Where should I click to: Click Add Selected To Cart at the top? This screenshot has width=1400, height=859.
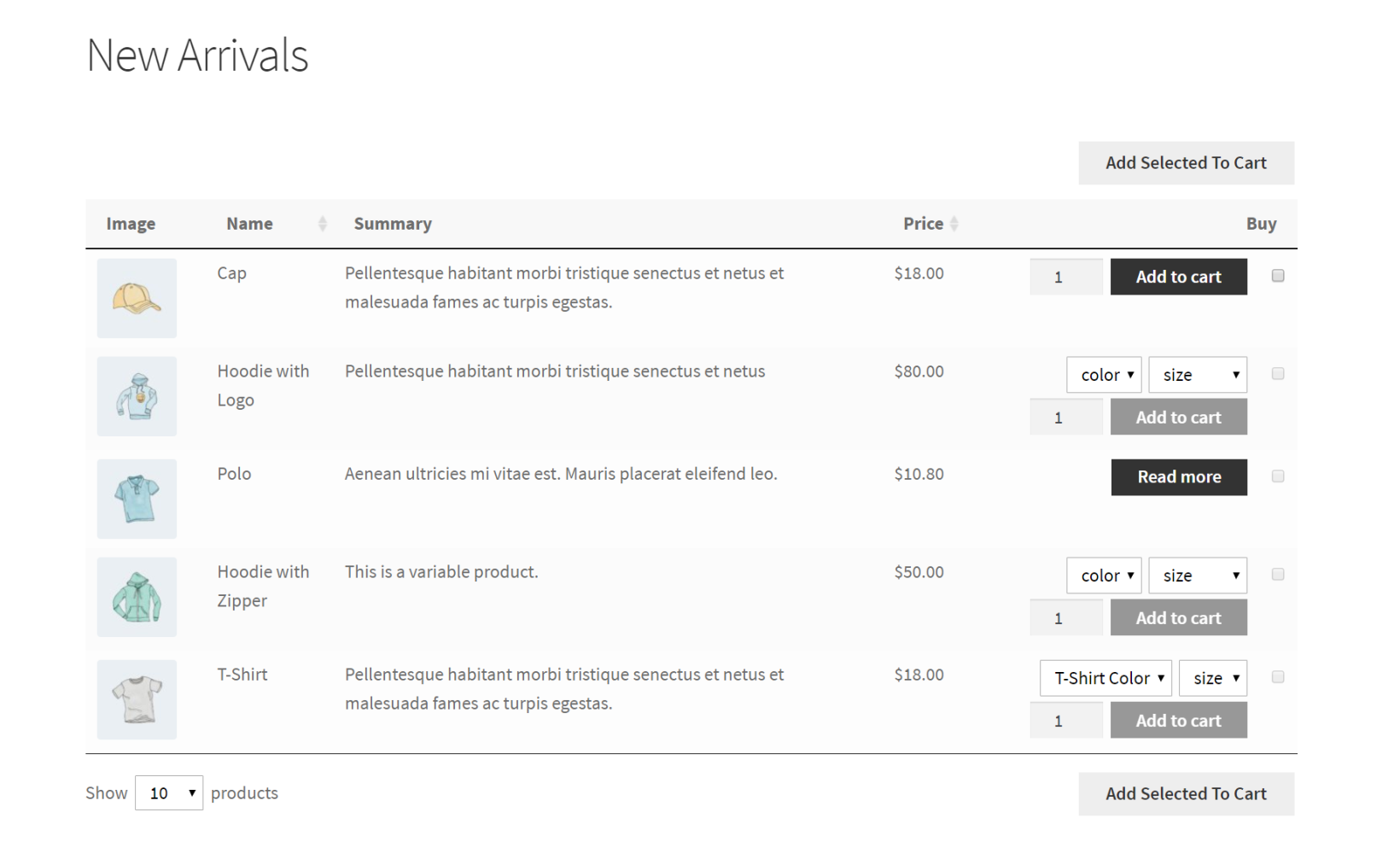(1186, 162)
